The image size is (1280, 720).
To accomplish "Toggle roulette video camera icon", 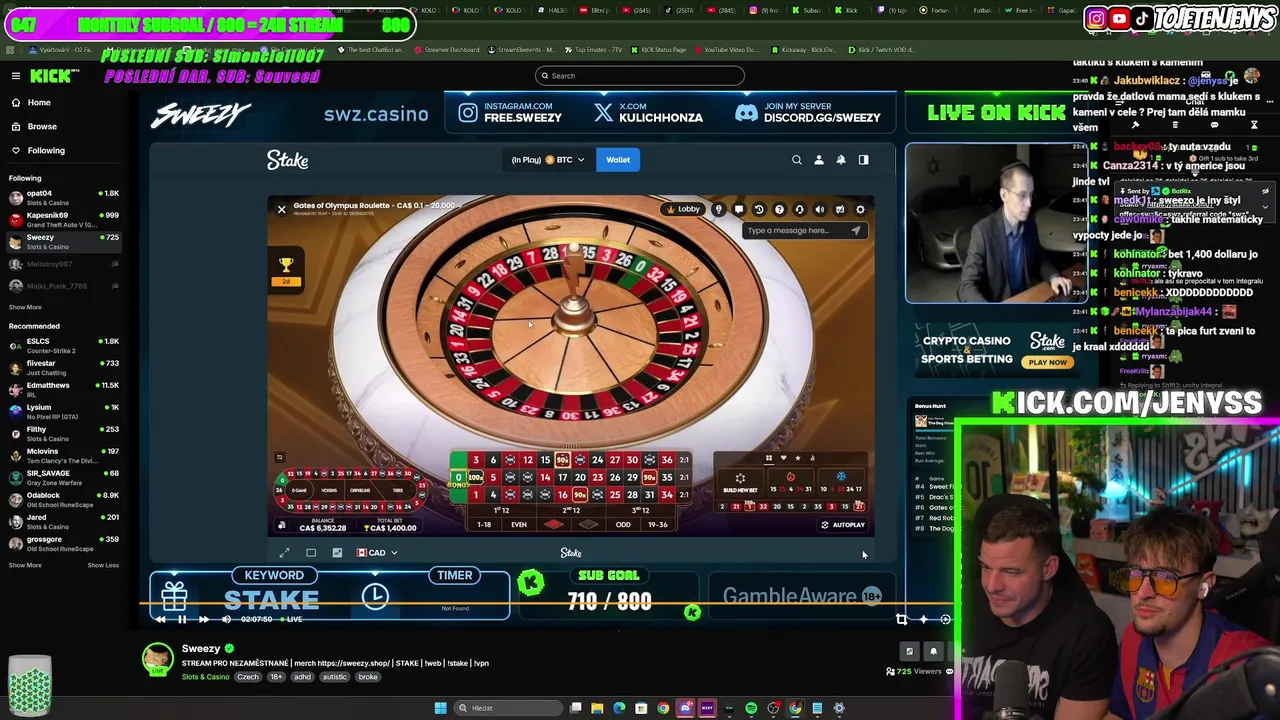I will (840, 209).
